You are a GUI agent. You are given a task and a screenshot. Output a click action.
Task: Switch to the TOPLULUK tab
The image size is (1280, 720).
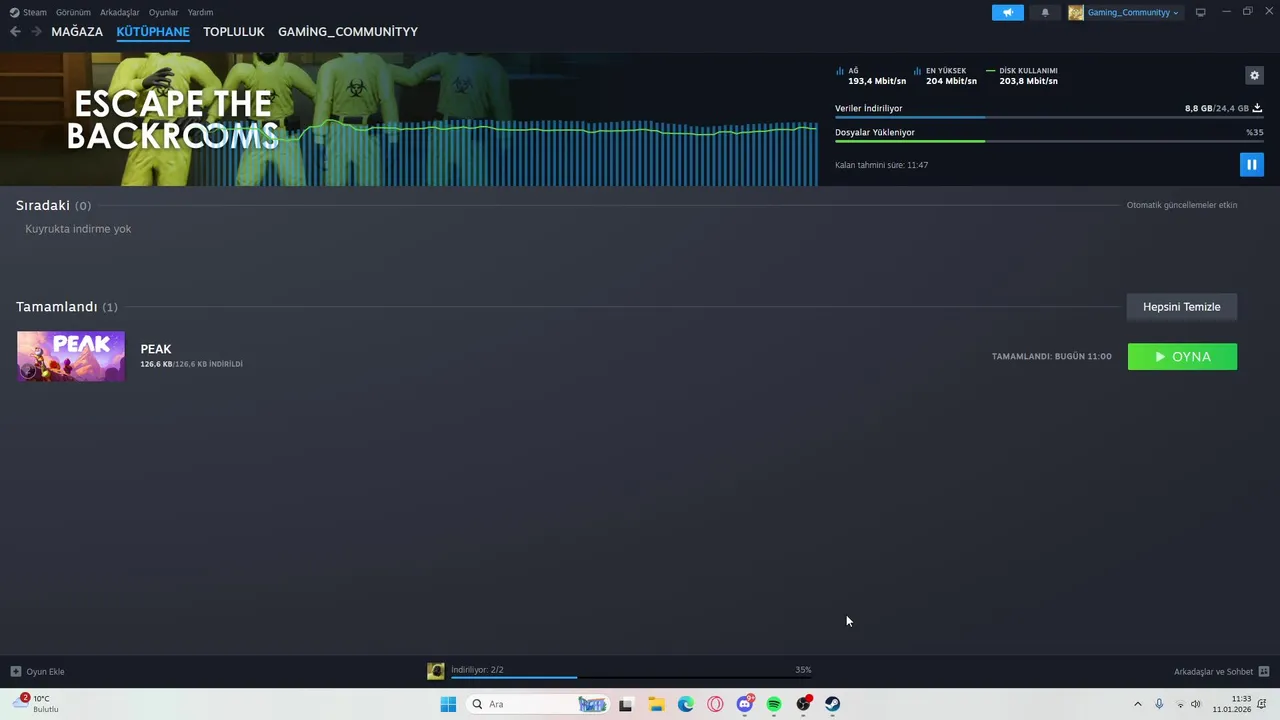(234, 32)
